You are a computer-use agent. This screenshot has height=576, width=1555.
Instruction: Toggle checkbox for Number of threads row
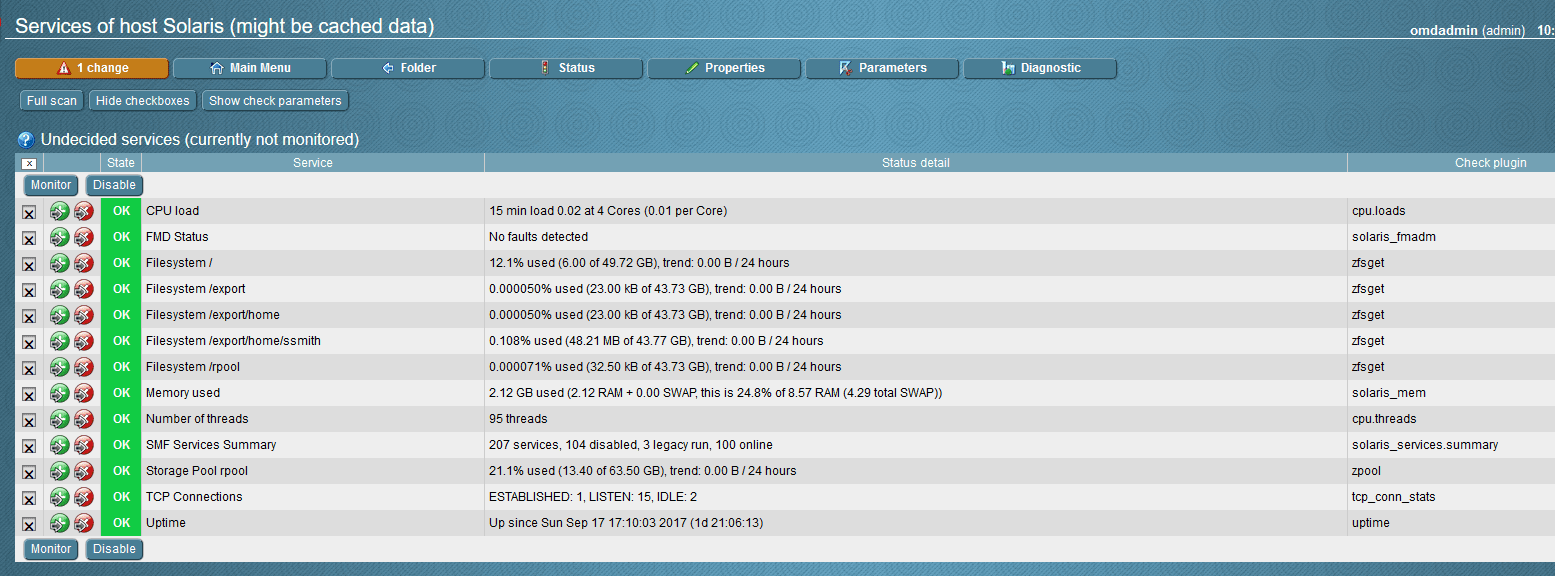click(29, 421)
